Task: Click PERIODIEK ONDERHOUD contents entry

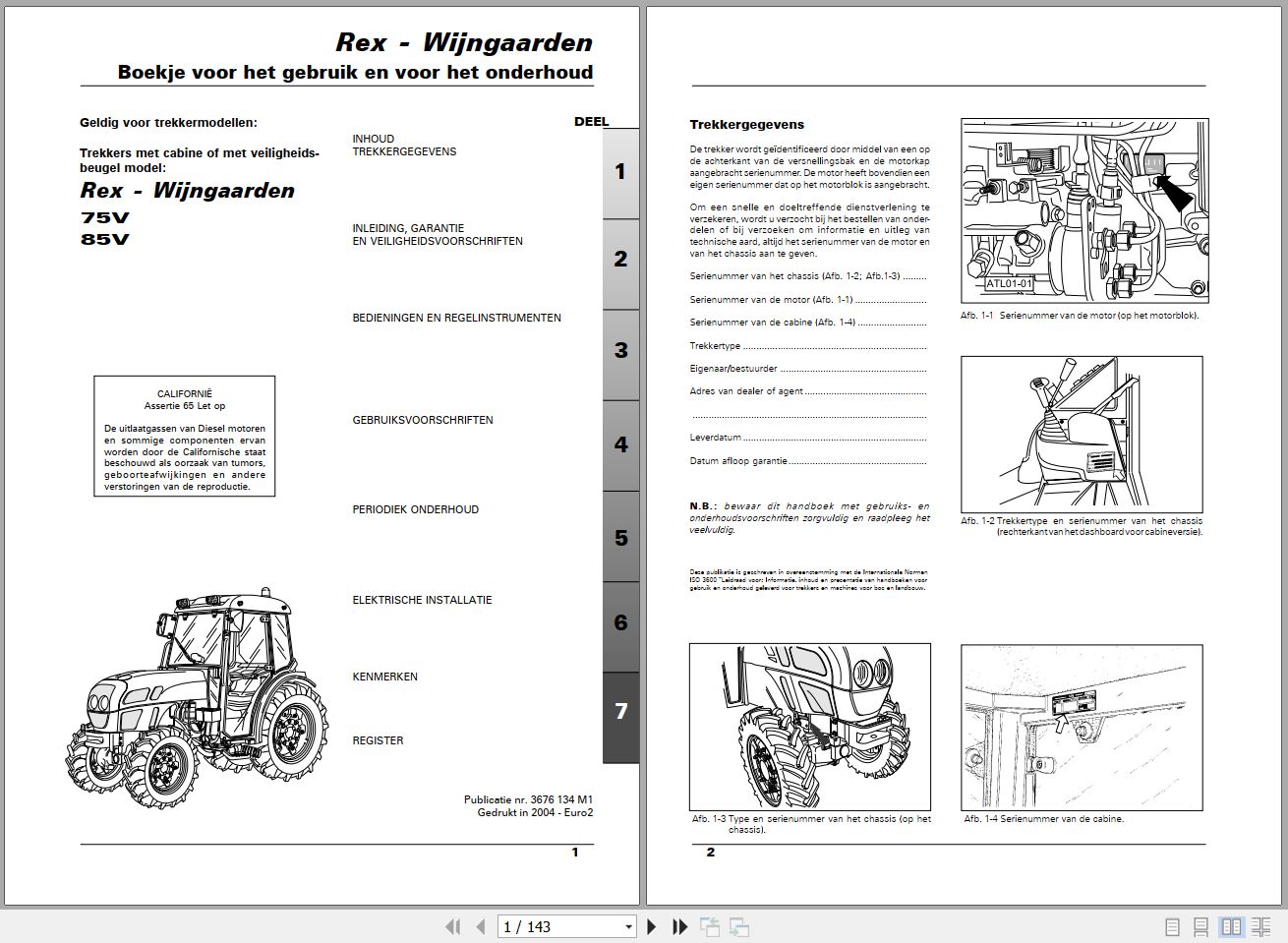Action: [416, 509]
